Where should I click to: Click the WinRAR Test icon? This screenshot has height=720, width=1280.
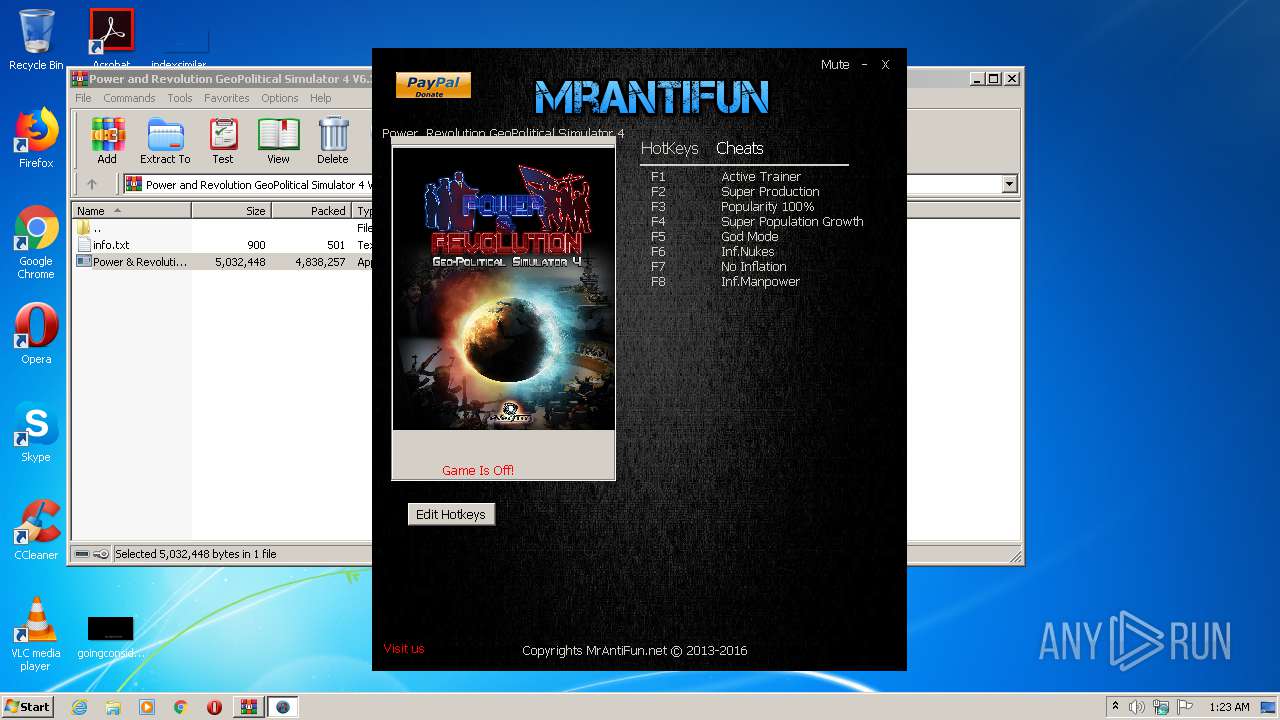tap(223, 141)
